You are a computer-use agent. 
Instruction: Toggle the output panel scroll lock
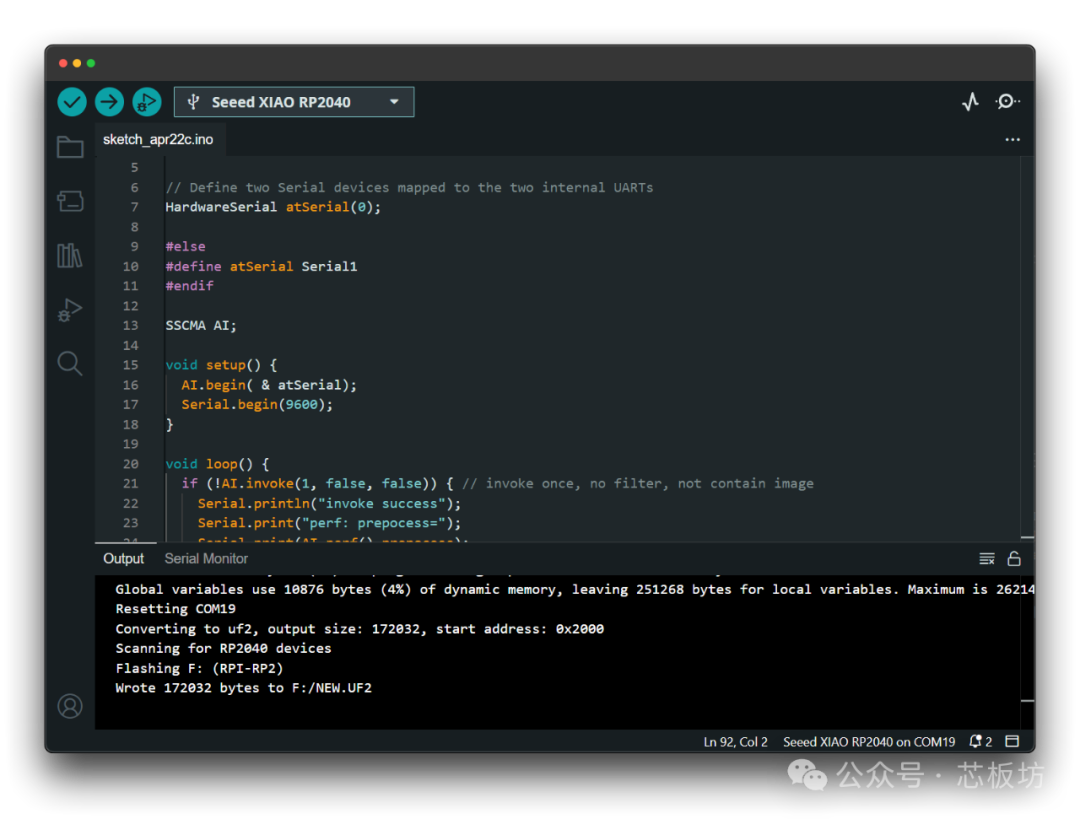click(x=1014, y=559)
